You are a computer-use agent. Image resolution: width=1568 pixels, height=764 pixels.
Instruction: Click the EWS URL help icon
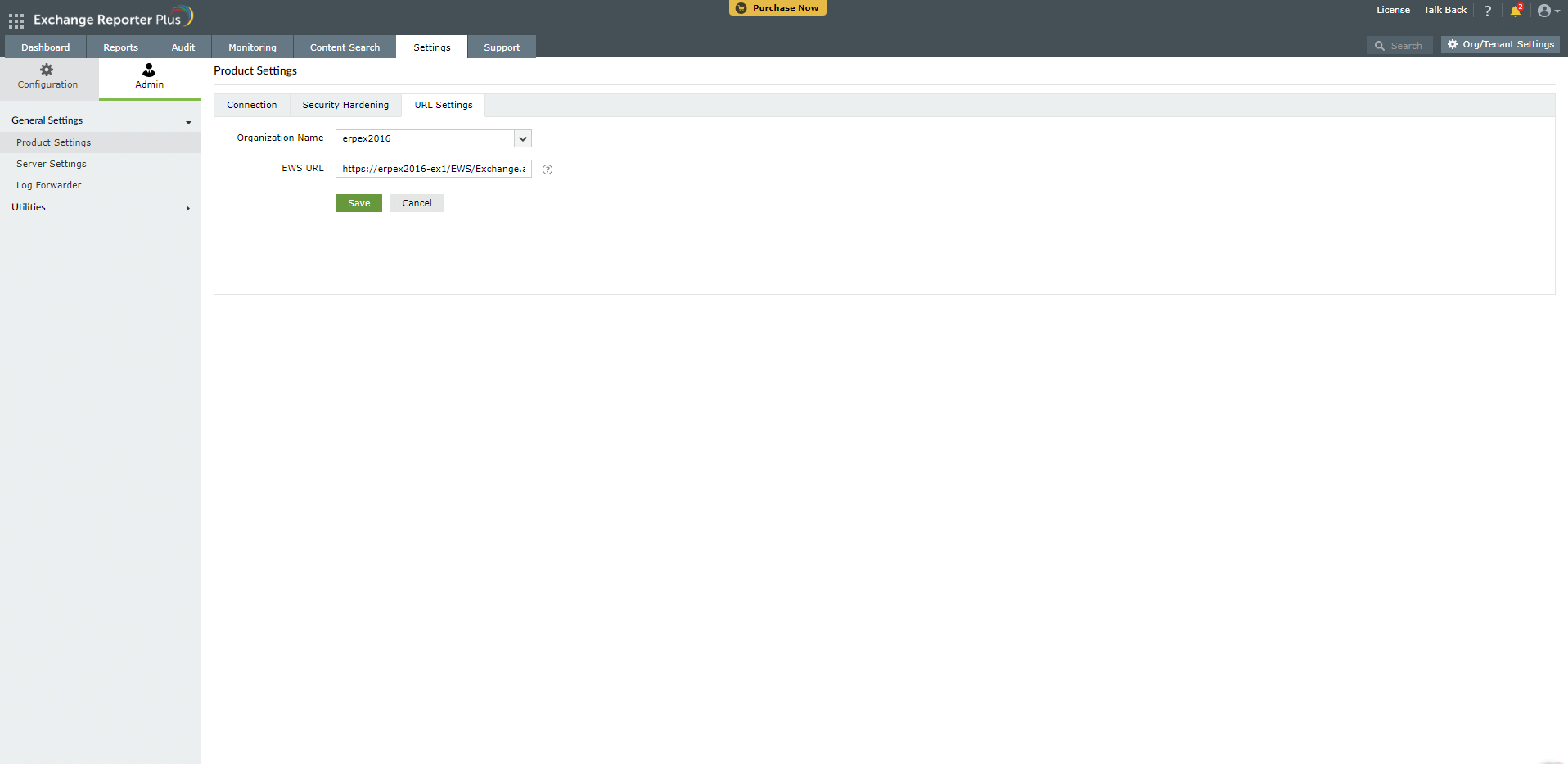547,170
